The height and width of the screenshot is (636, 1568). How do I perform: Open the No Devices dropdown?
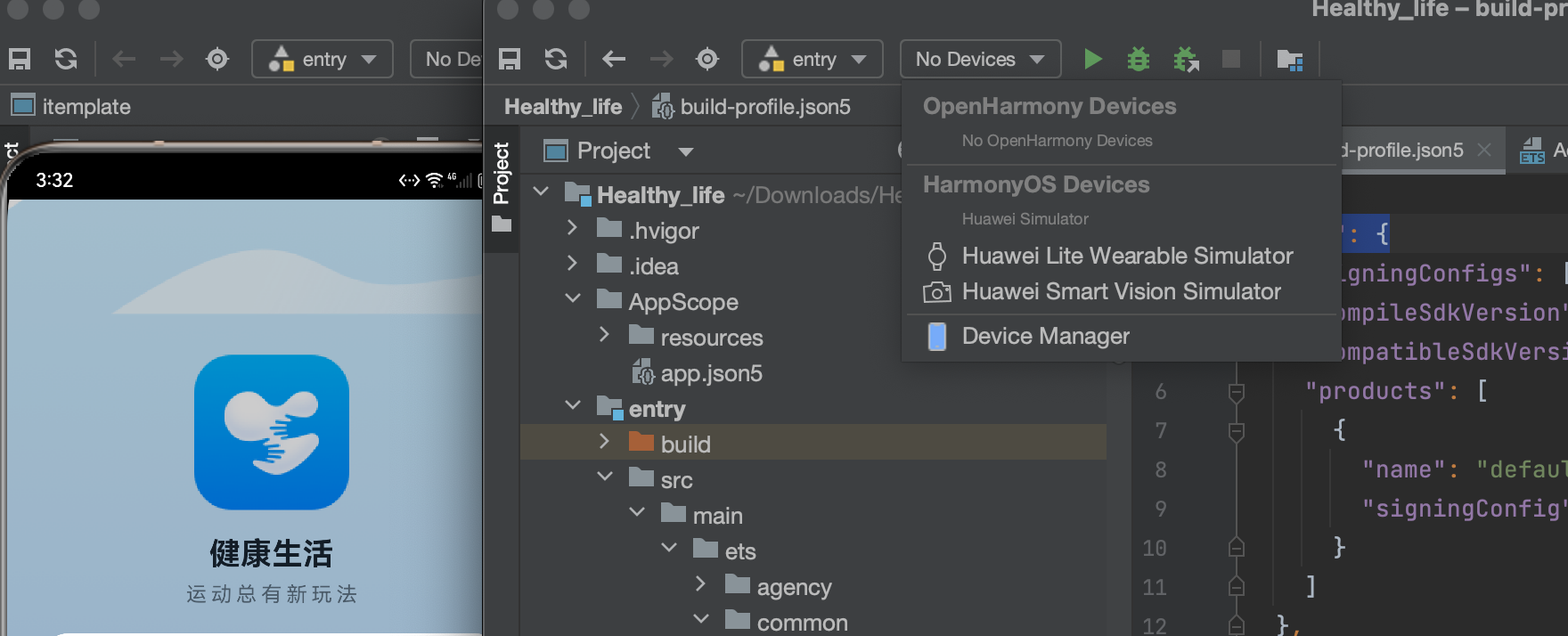[980, 59]
